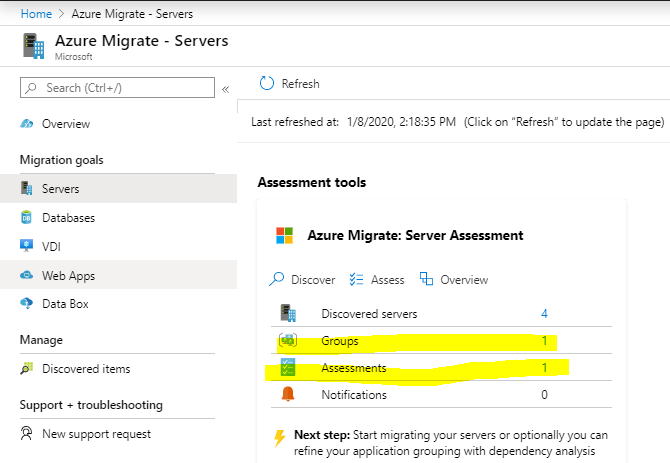Click the Refresh button label

(x=300, y=84)
